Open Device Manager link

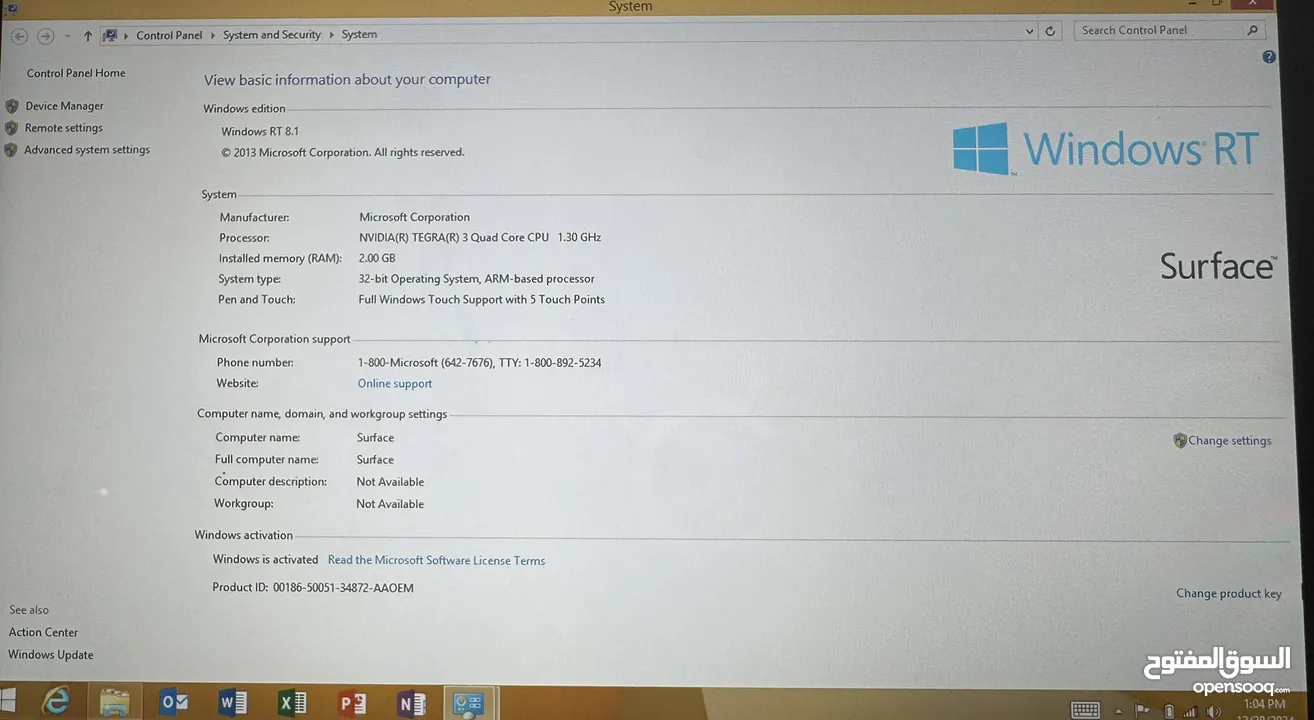64,106
